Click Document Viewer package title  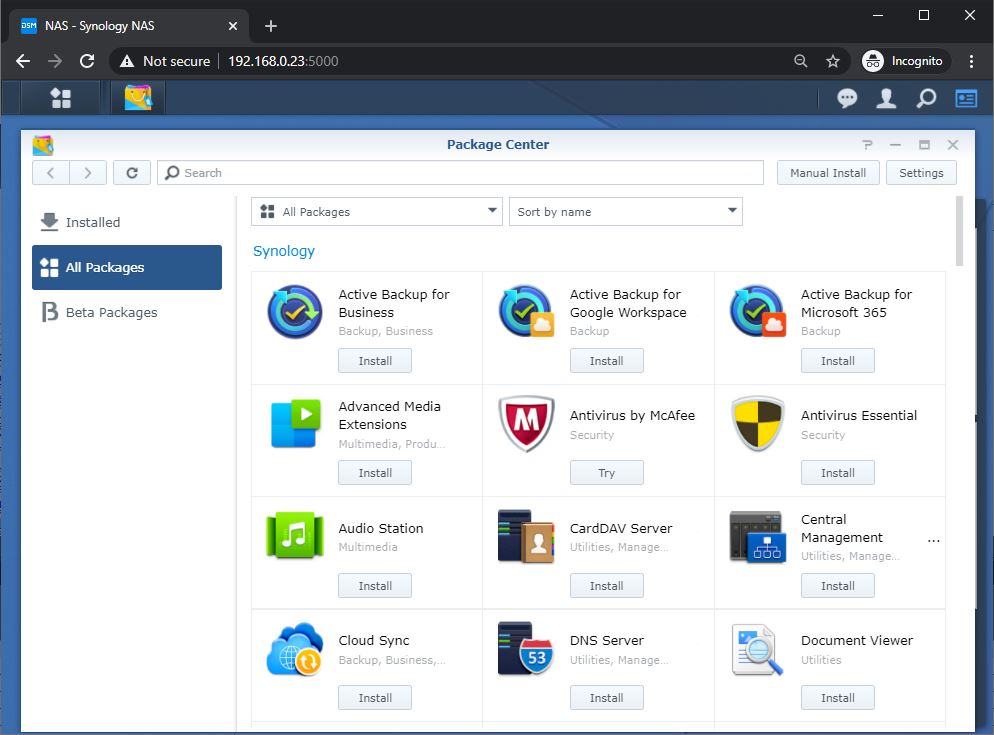click(857, 641)
